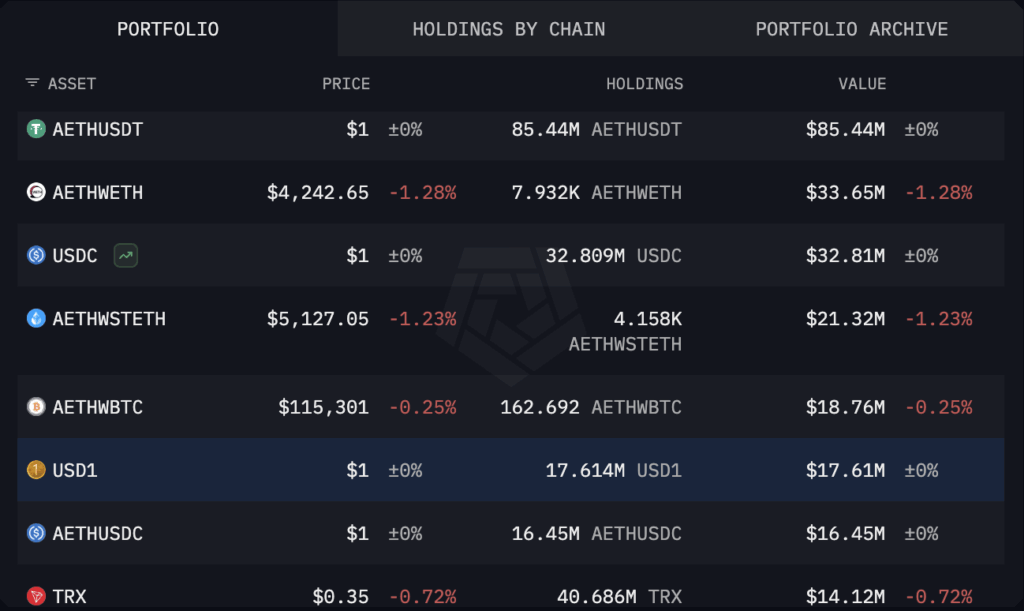The image size is (1024, 611).
Task: Sort by the HOLDINGS column header
Action: [645, 84]
